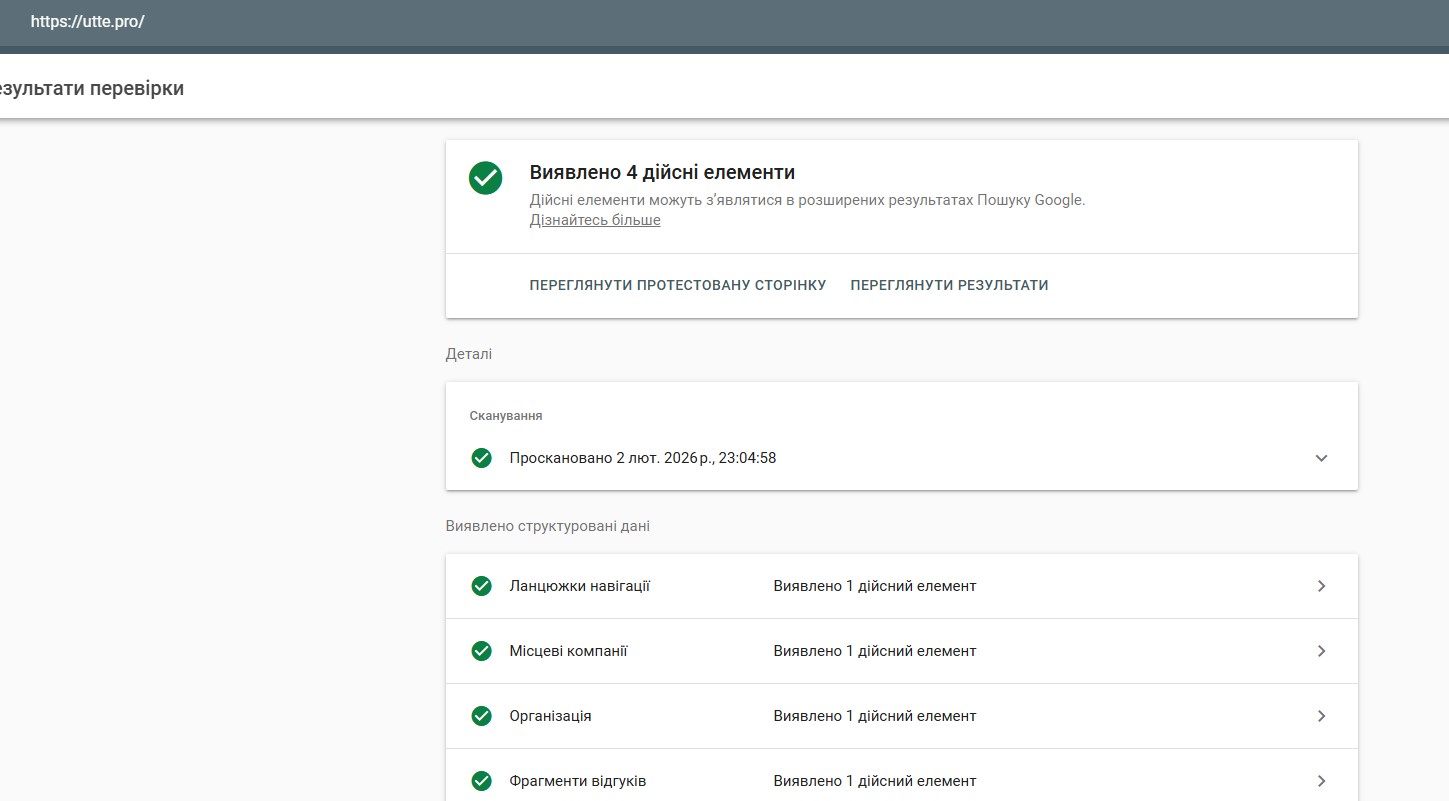Click the check icon for Фрагменти відгуків

tap(481, 781)
